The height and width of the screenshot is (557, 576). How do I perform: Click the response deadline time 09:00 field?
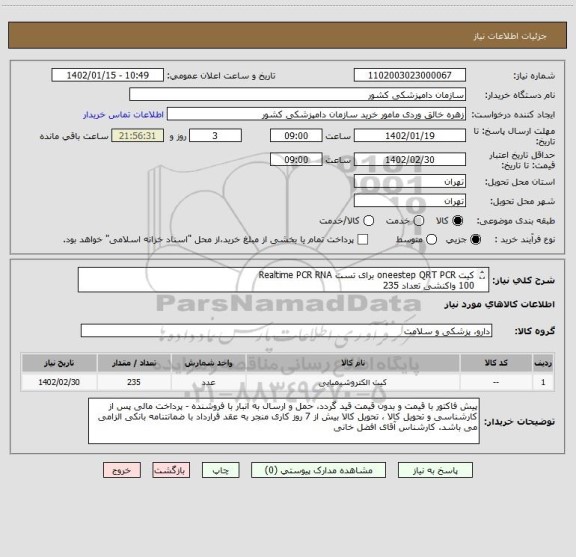pos(296,136)
